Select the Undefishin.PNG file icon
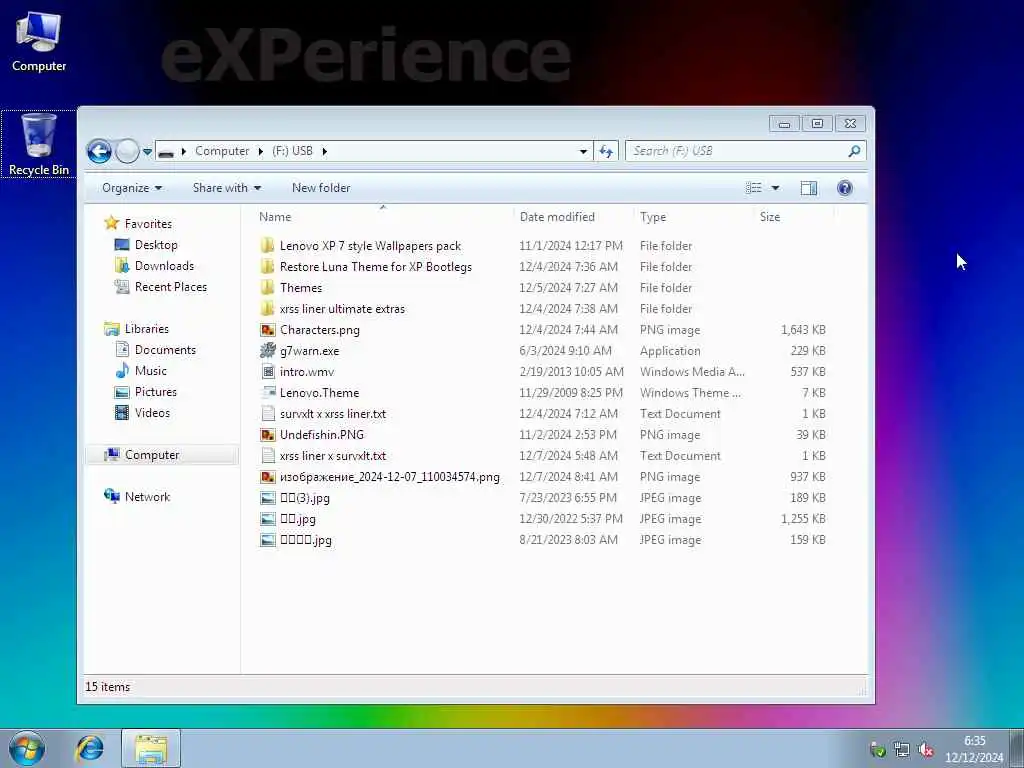Viewport: 1024px width, 768px height. click(x=267, y=435)
